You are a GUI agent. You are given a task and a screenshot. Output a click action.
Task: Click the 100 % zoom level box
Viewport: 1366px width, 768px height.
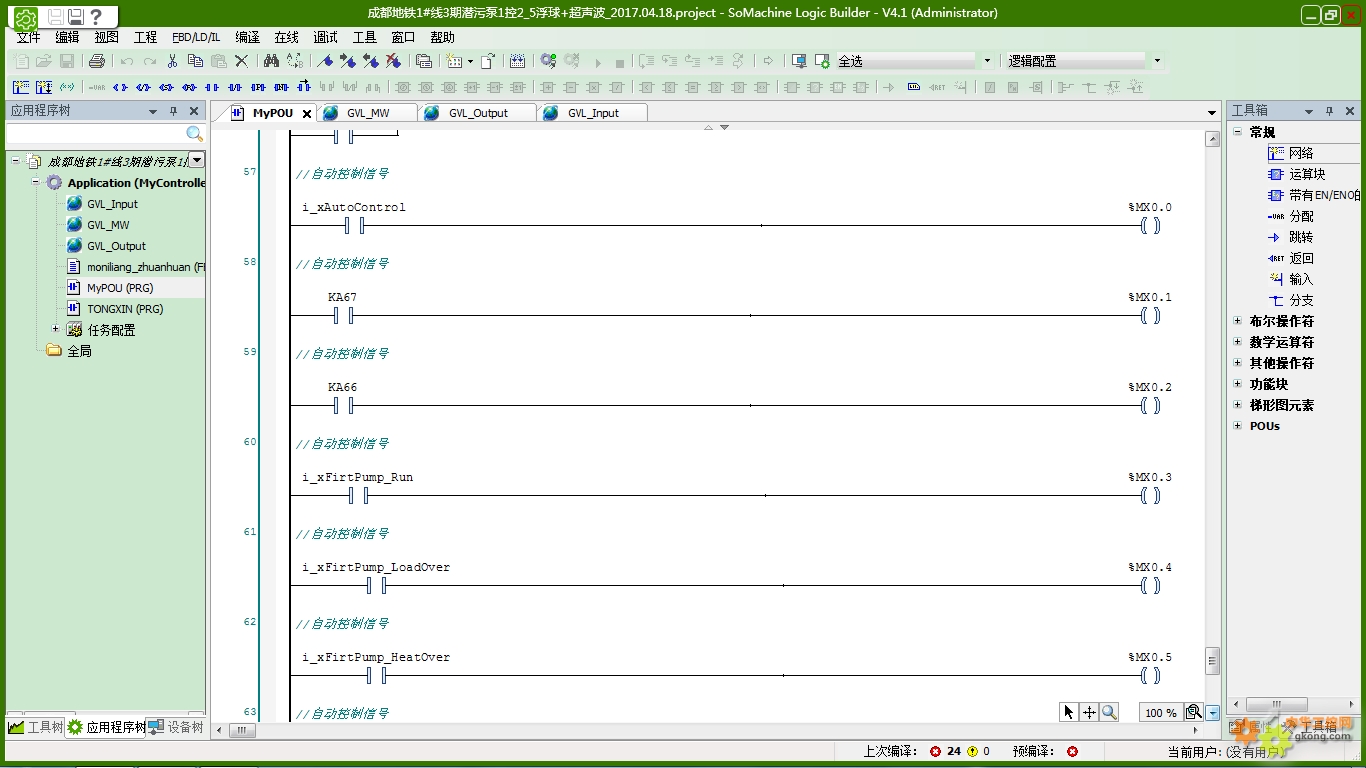coord(1160,712)
